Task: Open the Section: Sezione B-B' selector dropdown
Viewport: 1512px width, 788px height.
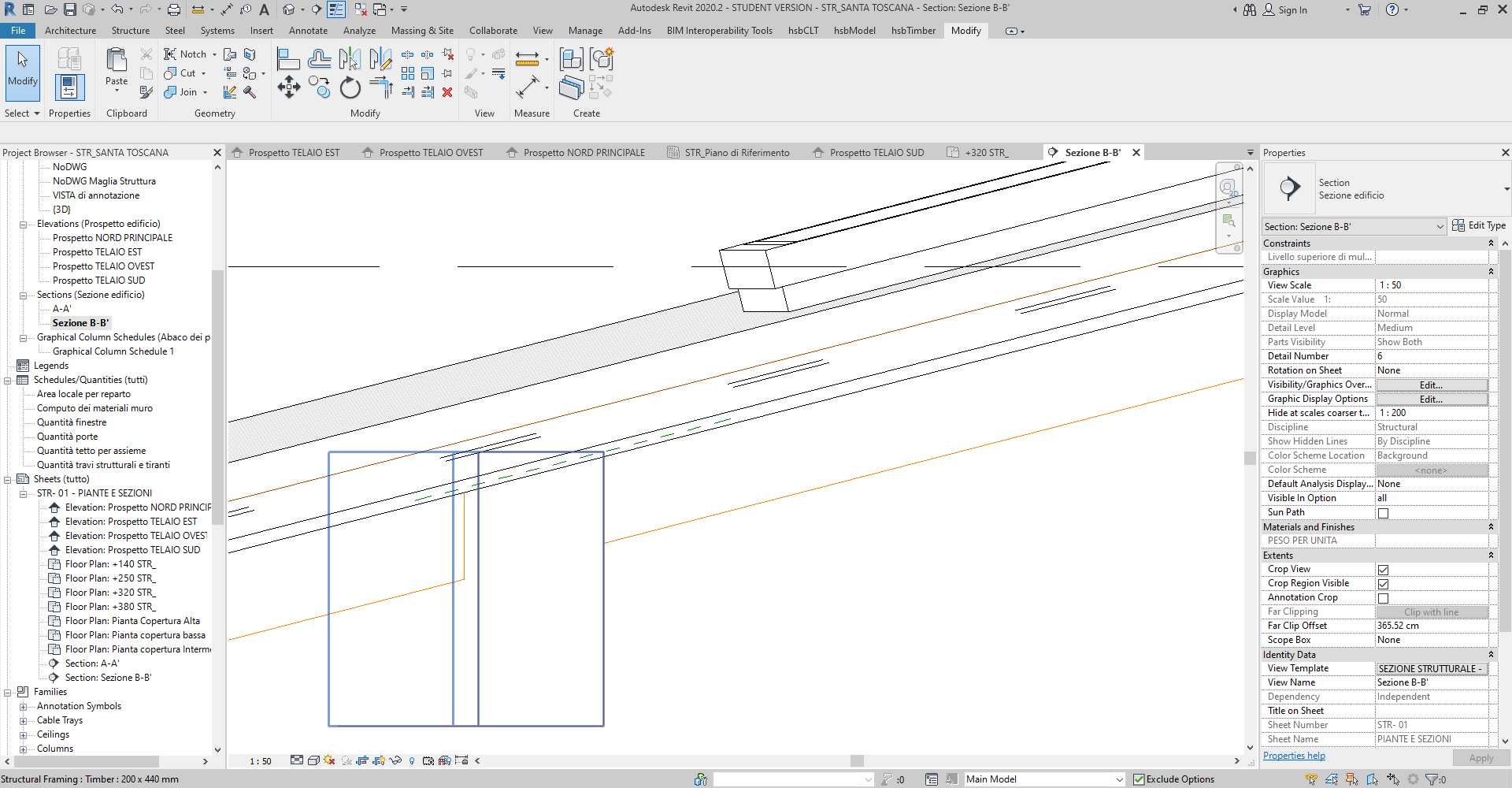Action: tap(1441, 226)
